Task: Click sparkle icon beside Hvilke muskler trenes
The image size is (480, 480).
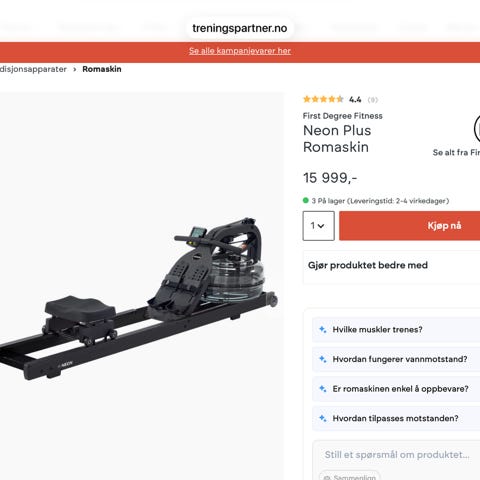Action: pos(323,330)
